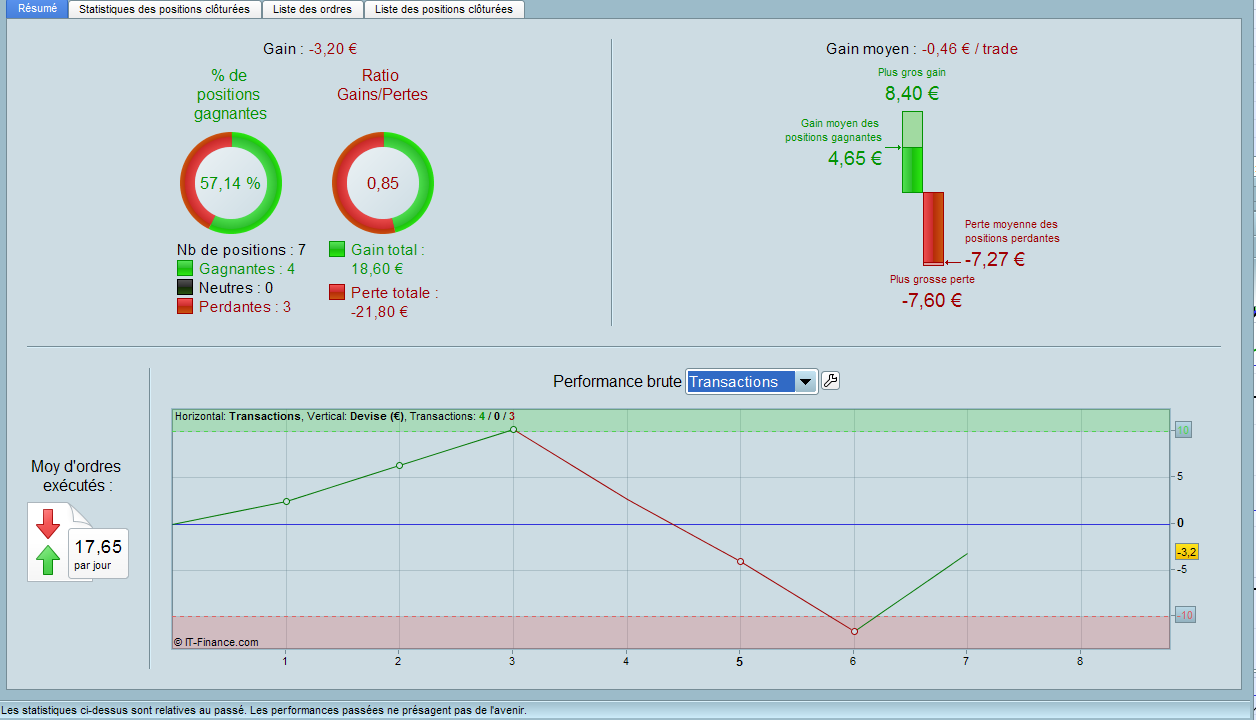Viewport: 1256px width, 720px height.
Task: Click the Plus gros gain 8,40 € value
Action: point(912,94)
